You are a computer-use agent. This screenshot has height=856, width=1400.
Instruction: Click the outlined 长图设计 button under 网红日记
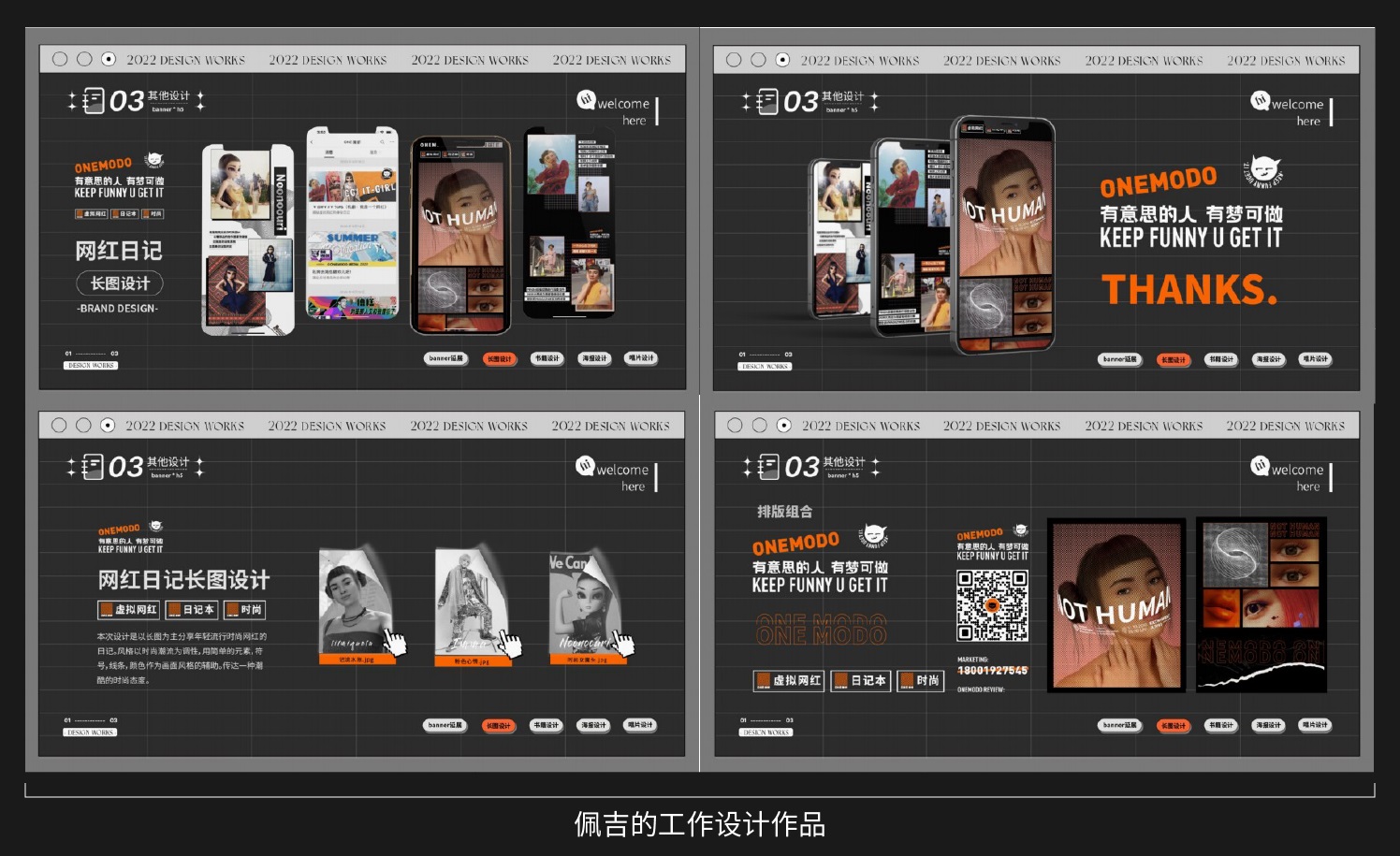(120, 283)
